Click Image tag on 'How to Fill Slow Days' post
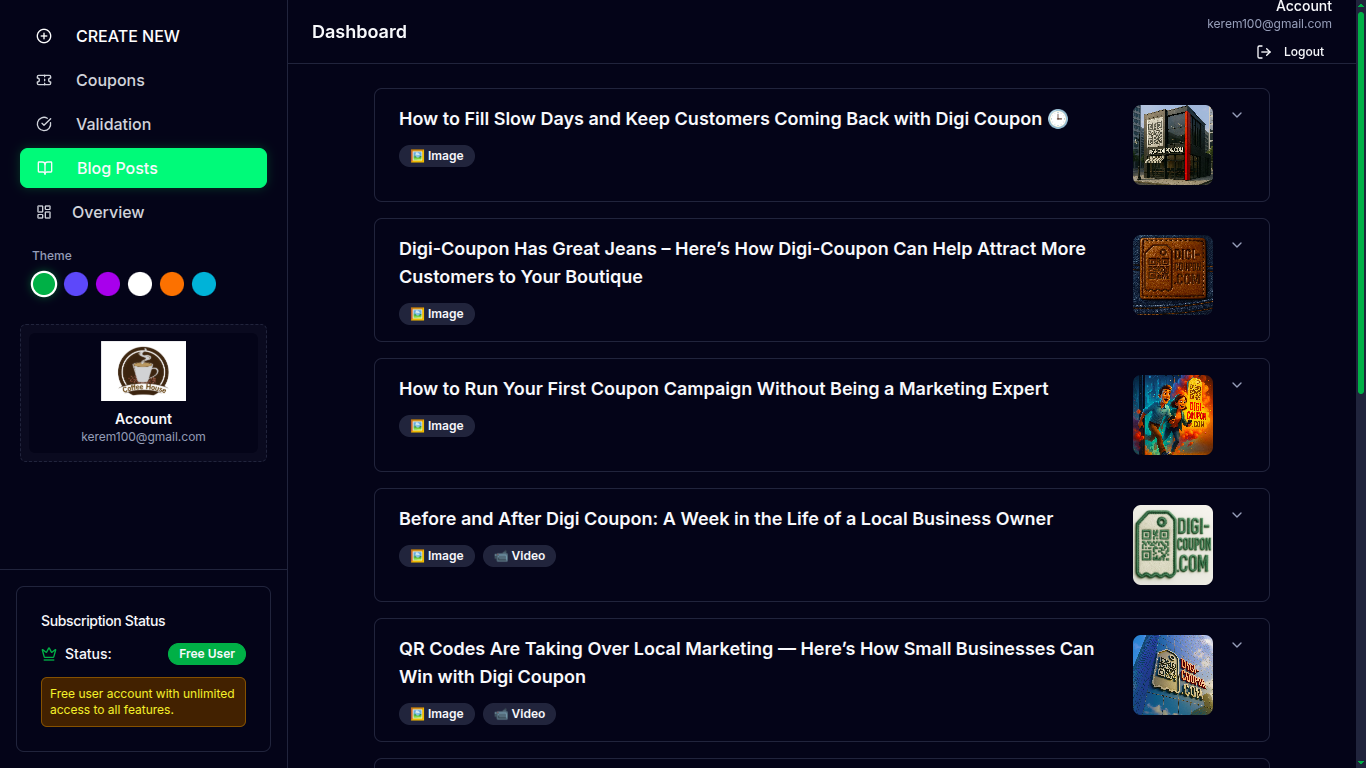The image size is (1366, 768). pyautogui.click(x=437, y=156)
